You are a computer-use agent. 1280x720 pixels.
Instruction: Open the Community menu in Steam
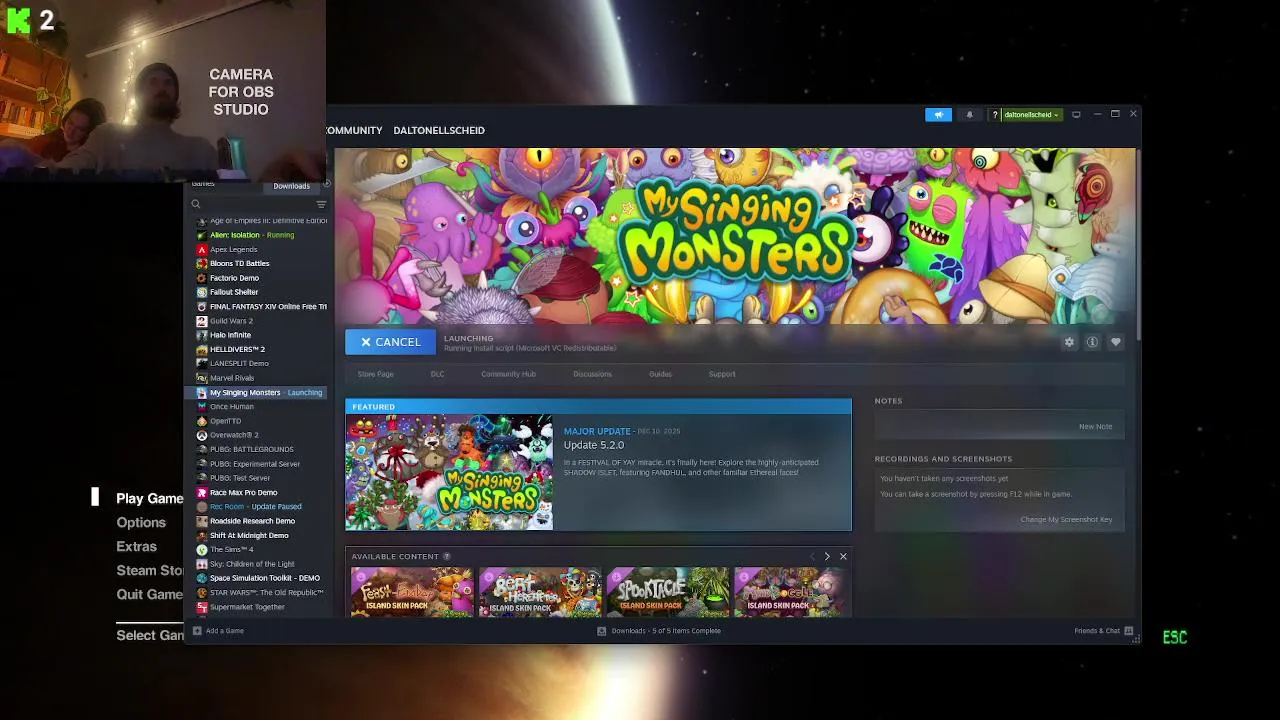click(355, 130)
